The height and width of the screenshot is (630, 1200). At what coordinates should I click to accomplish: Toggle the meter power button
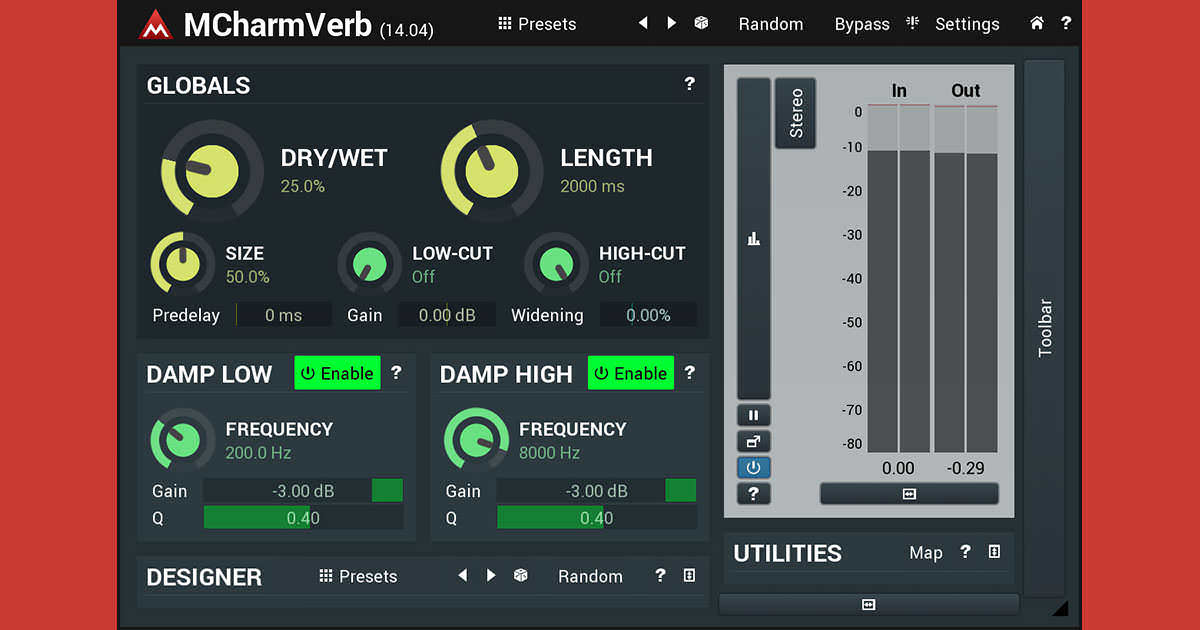[754, 467]
